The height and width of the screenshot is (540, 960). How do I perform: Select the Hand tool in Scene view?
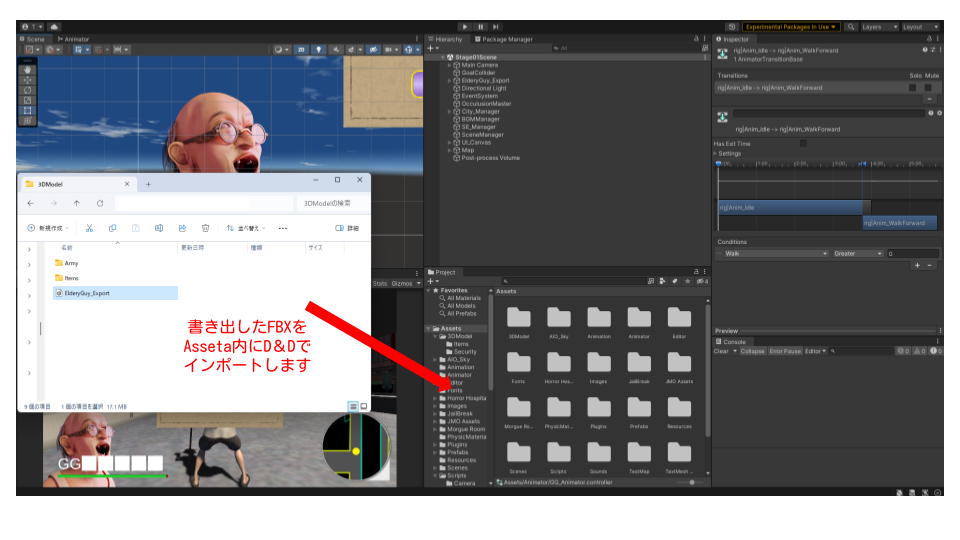click(x=28, y=70)
